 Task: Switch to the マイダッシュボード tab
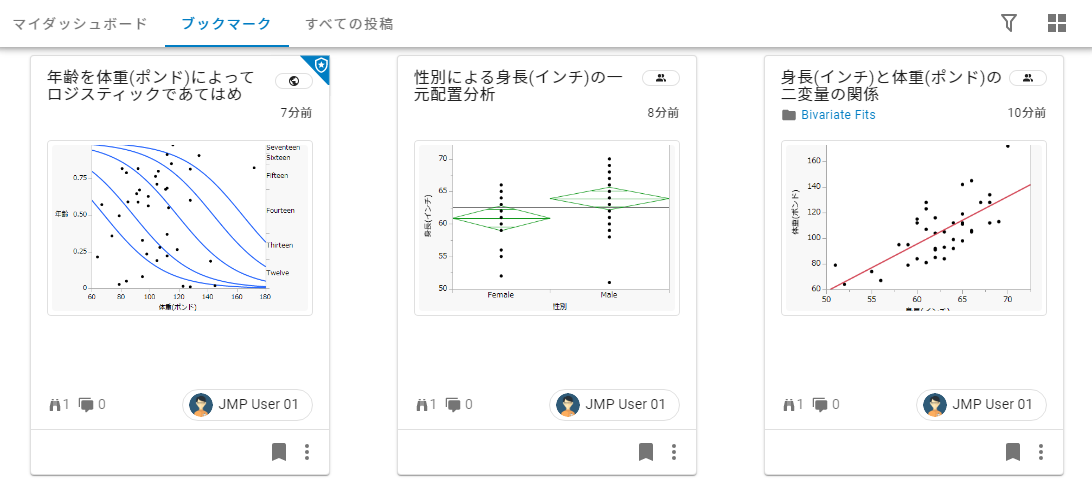(x=80, y=24)
